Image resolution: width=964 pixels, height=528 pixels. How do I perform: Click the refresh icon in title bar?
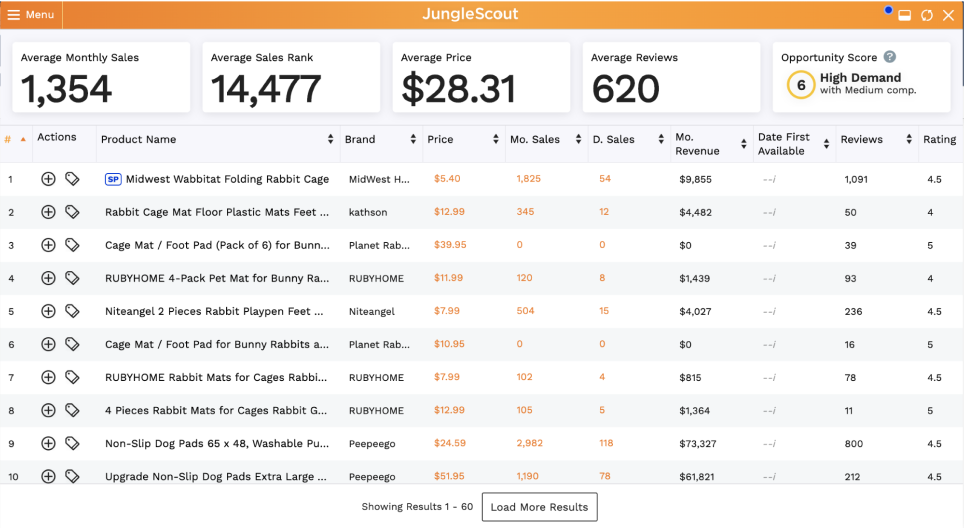point(926,15)
